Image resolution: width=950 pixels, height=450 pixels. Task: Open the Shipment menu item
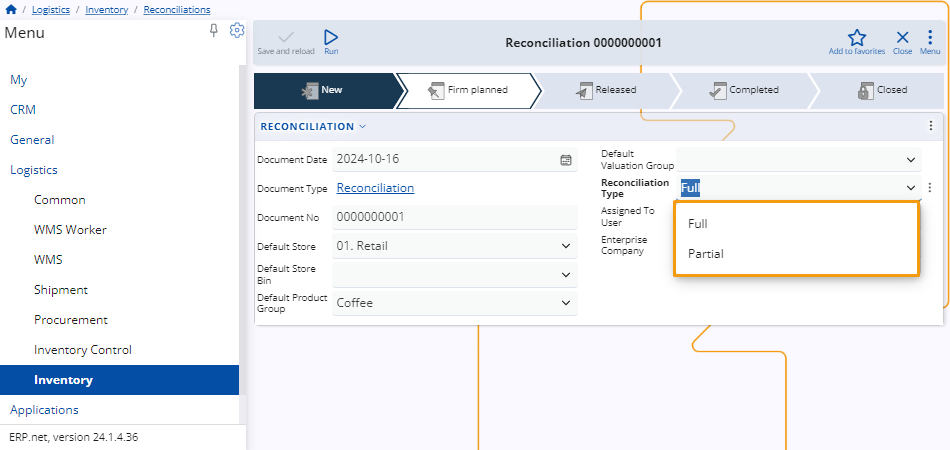point(61,290)
